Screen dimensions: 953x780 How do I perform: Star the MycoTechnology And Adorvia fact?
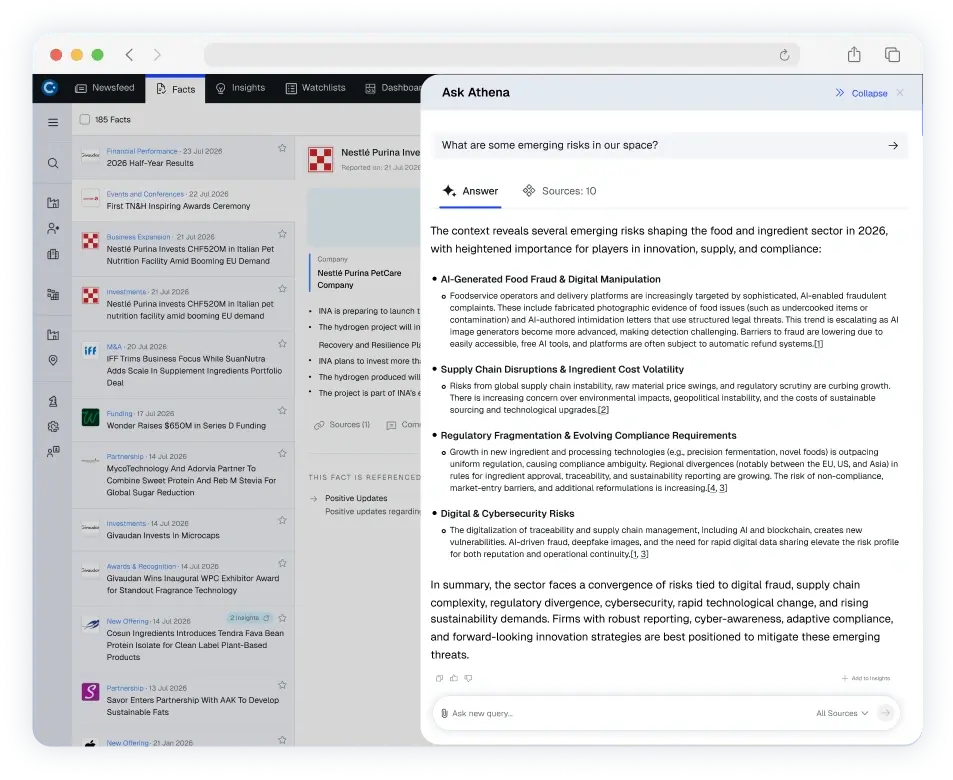[282, 453]
